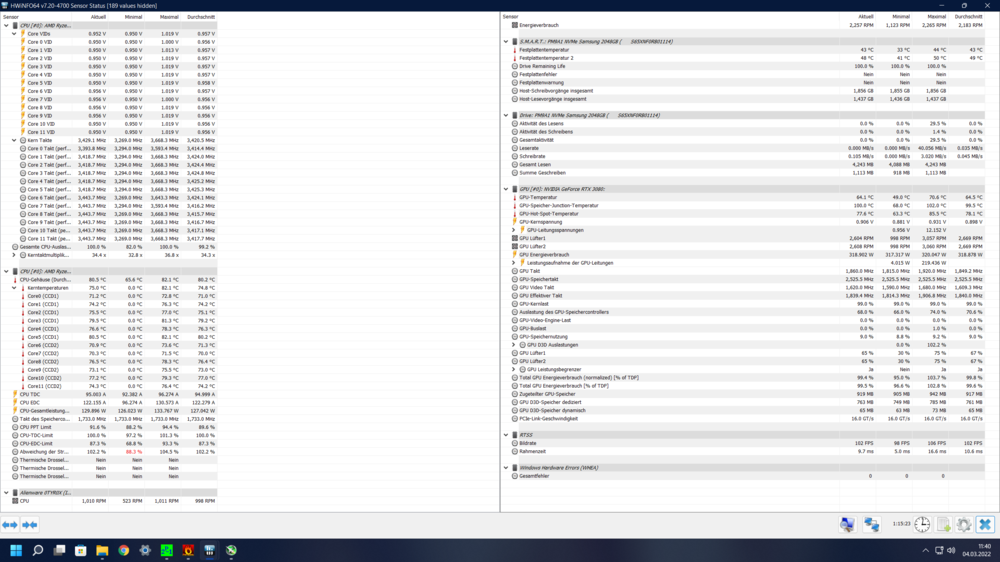Collapse the Core VIDs group
The width and height of the screenshot is (1000, 562).
coord(14,34)
